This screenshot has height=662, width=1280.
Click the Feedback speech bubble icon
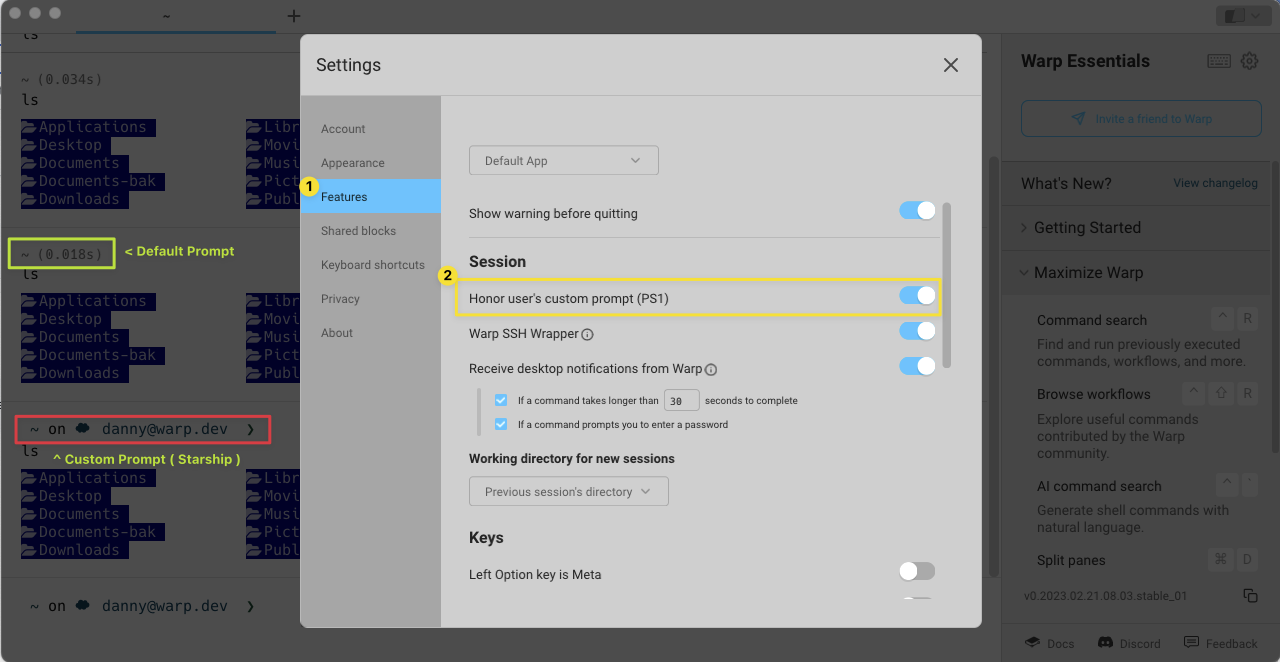coord(1191,643)
